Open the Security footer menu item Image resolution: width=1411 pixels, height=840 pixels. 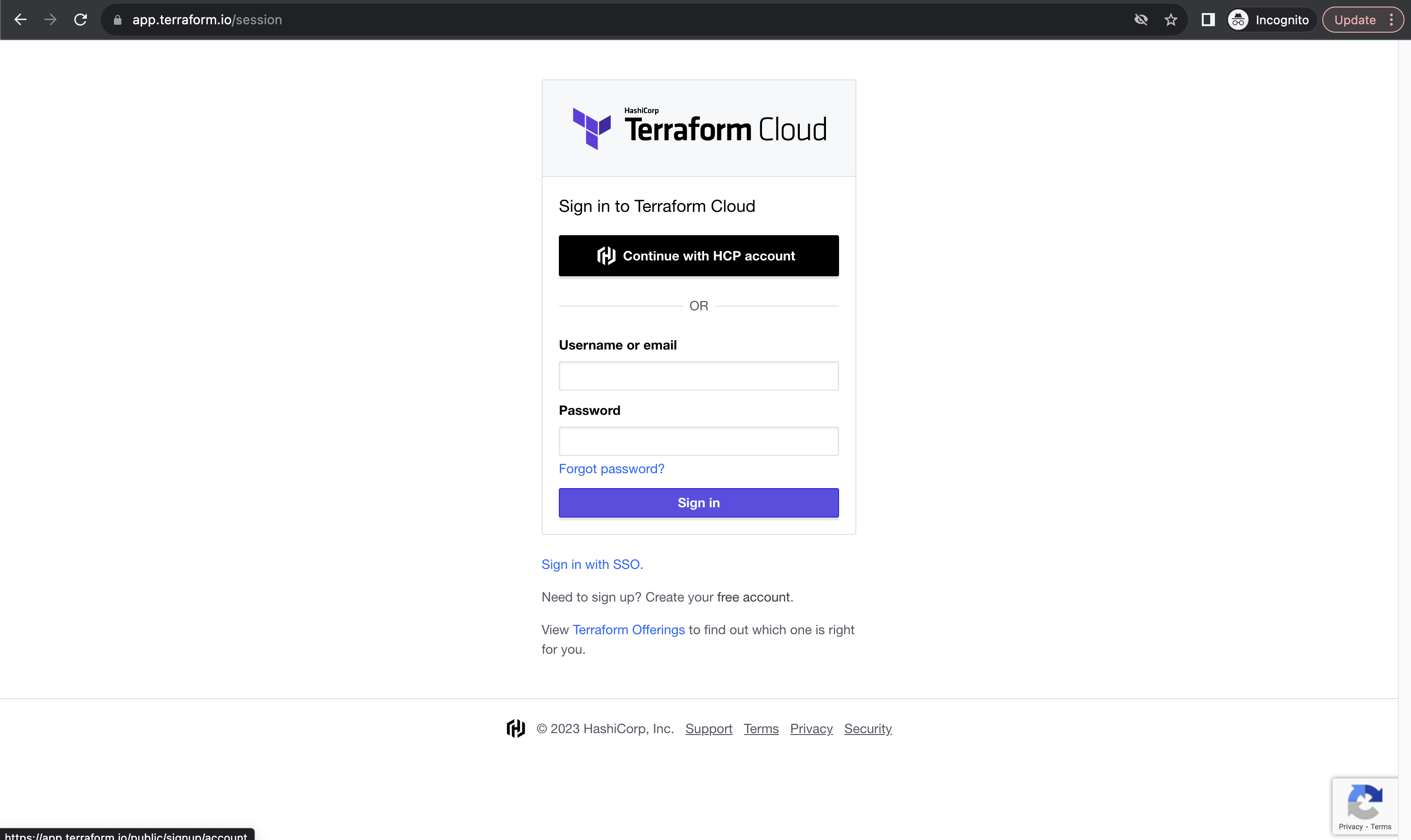coord(867,728)
